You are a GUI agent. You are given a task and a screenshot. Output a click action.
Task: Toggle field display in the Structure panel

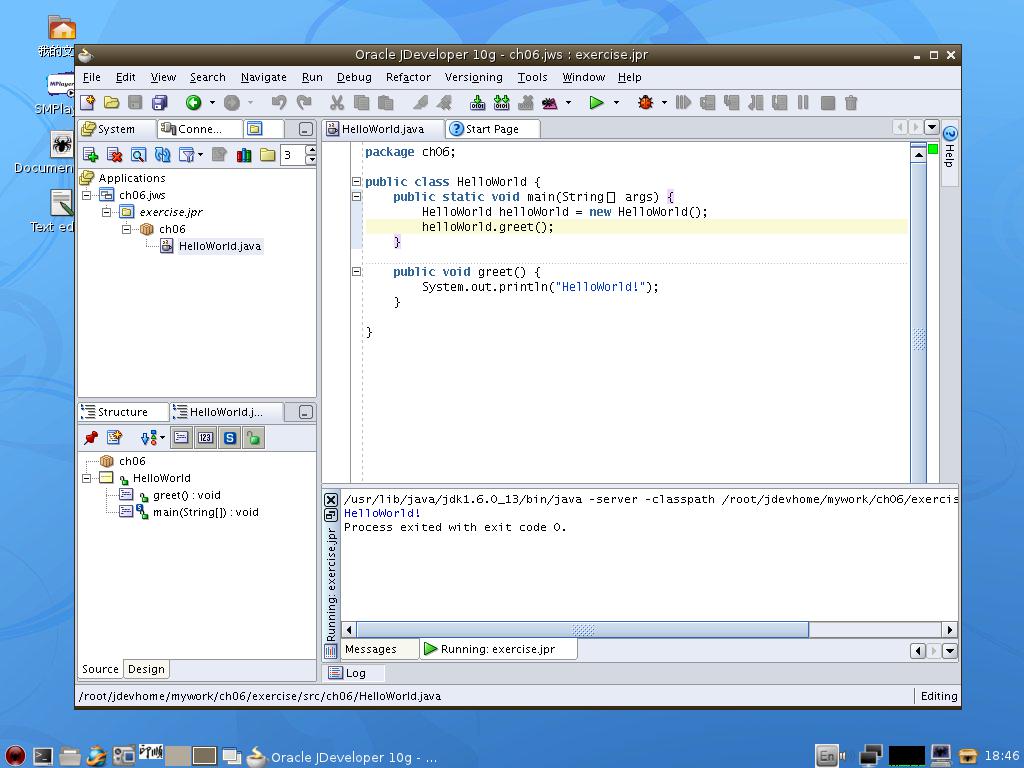click(181, 437)
